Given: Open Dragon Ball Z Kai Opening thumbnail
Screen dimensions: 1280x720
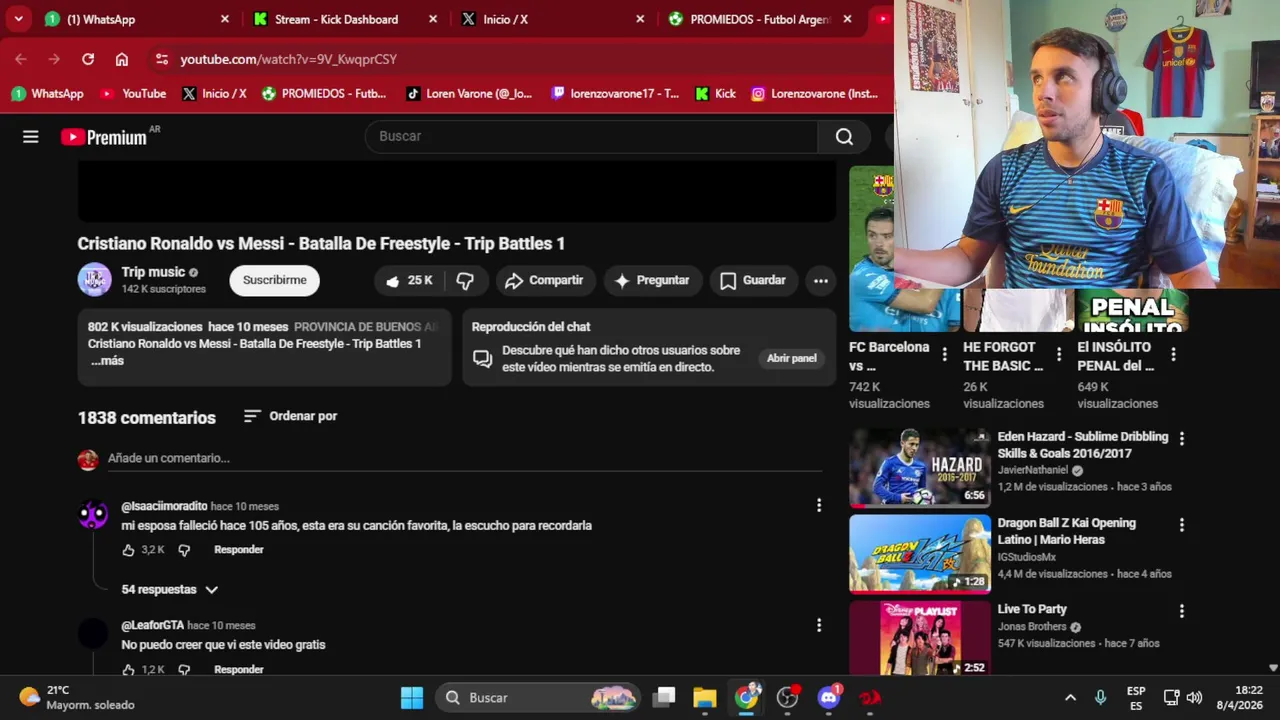Looking at the screenshot, I should (x=920, y=554).
